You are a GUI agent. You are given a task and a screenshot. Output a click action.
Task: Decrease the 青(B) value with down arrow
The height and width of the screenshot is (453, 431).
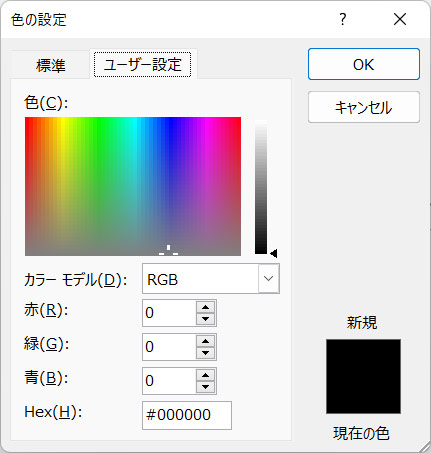coord(205,387)
